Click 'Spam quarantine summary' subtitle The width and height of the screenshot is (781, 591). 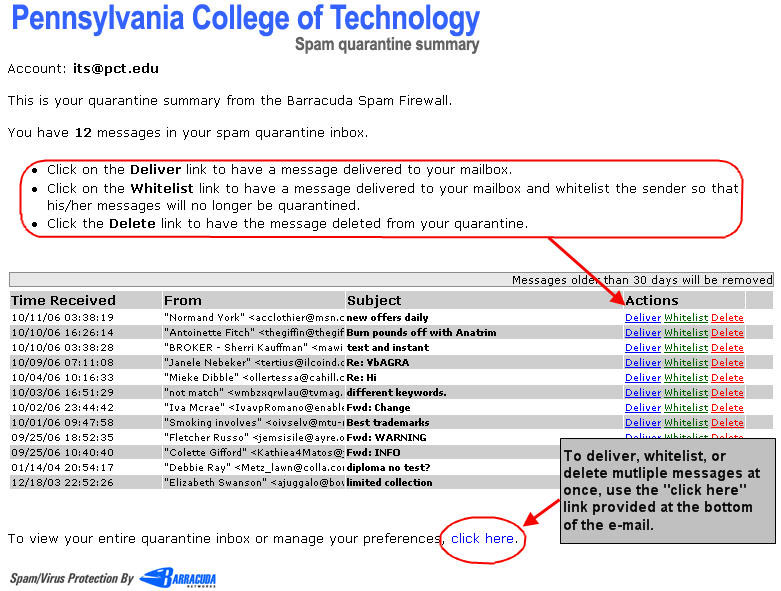click(387, 44)
